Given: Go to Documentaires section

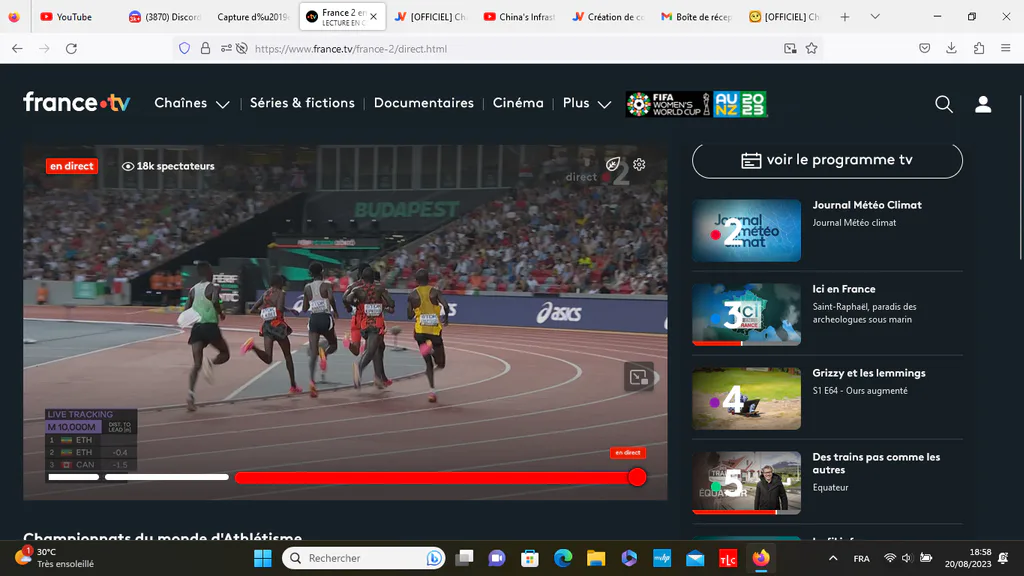Looking at the screenshot, I should [424, 103].
